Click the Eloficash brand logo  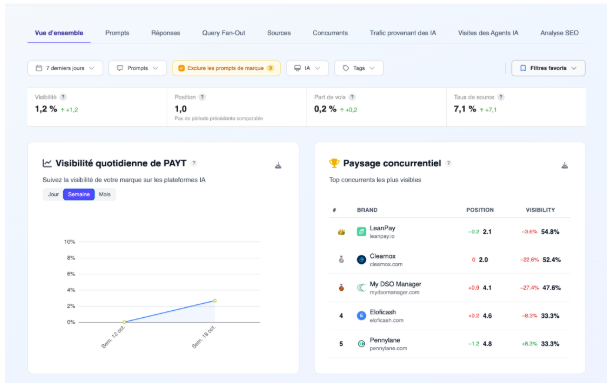(361, 315)
